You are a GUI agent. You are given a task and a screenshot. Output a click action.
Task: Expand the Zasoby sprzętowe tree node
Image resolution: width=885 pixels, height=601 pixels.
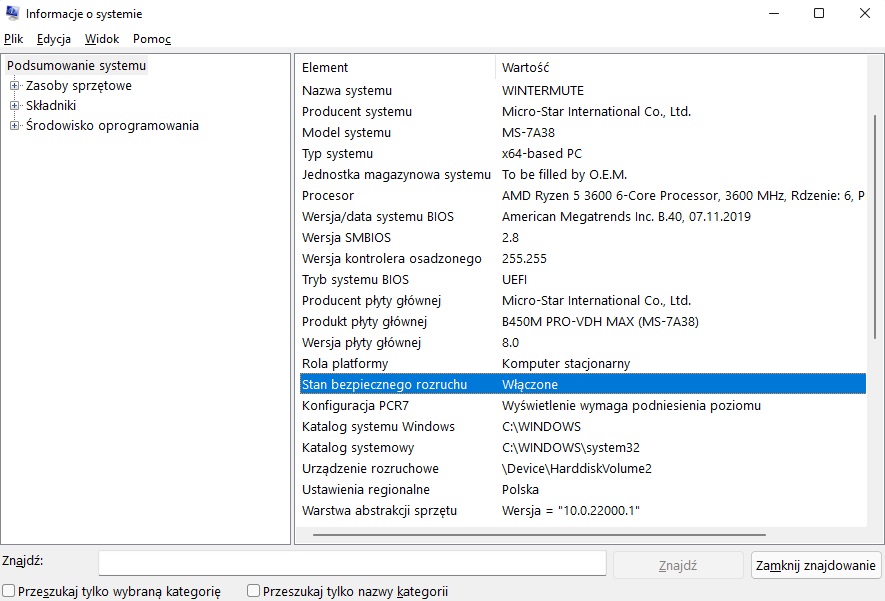(14, 86)
